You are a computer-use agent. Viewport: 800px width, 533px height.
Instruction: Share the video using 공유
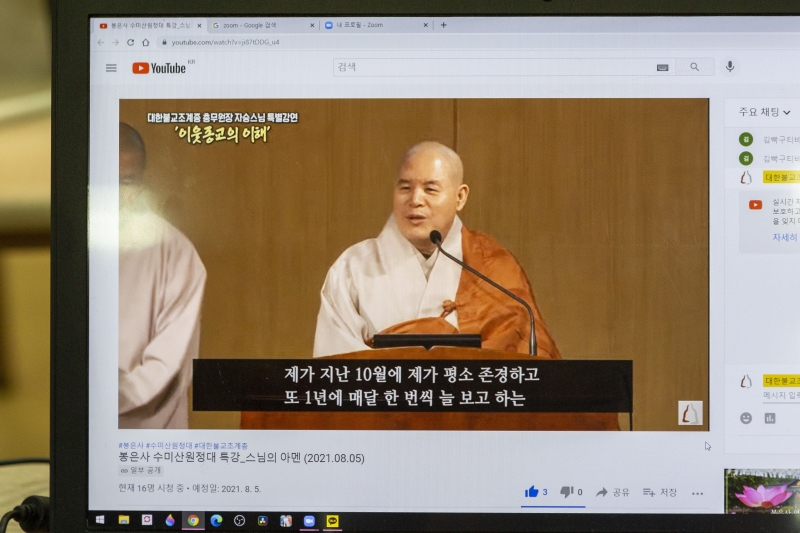click(x=612, y=492)
